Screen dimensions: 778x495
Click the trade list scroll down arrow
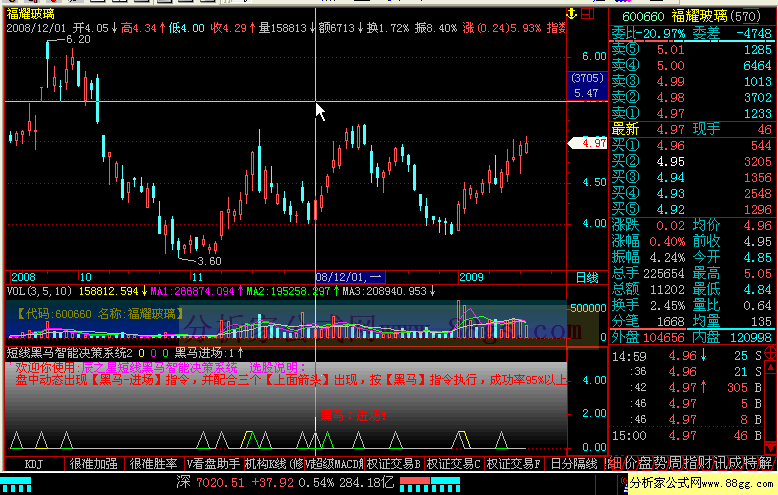pos(771,447)
